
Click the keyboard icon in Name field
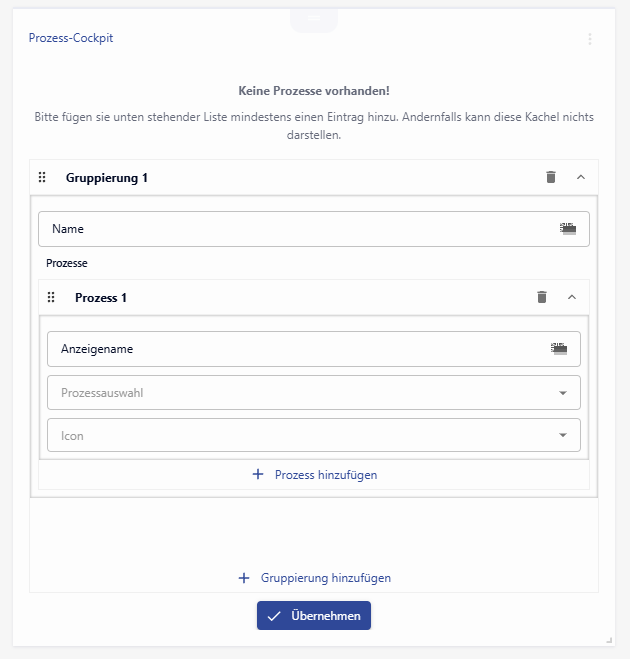point(568,228)
